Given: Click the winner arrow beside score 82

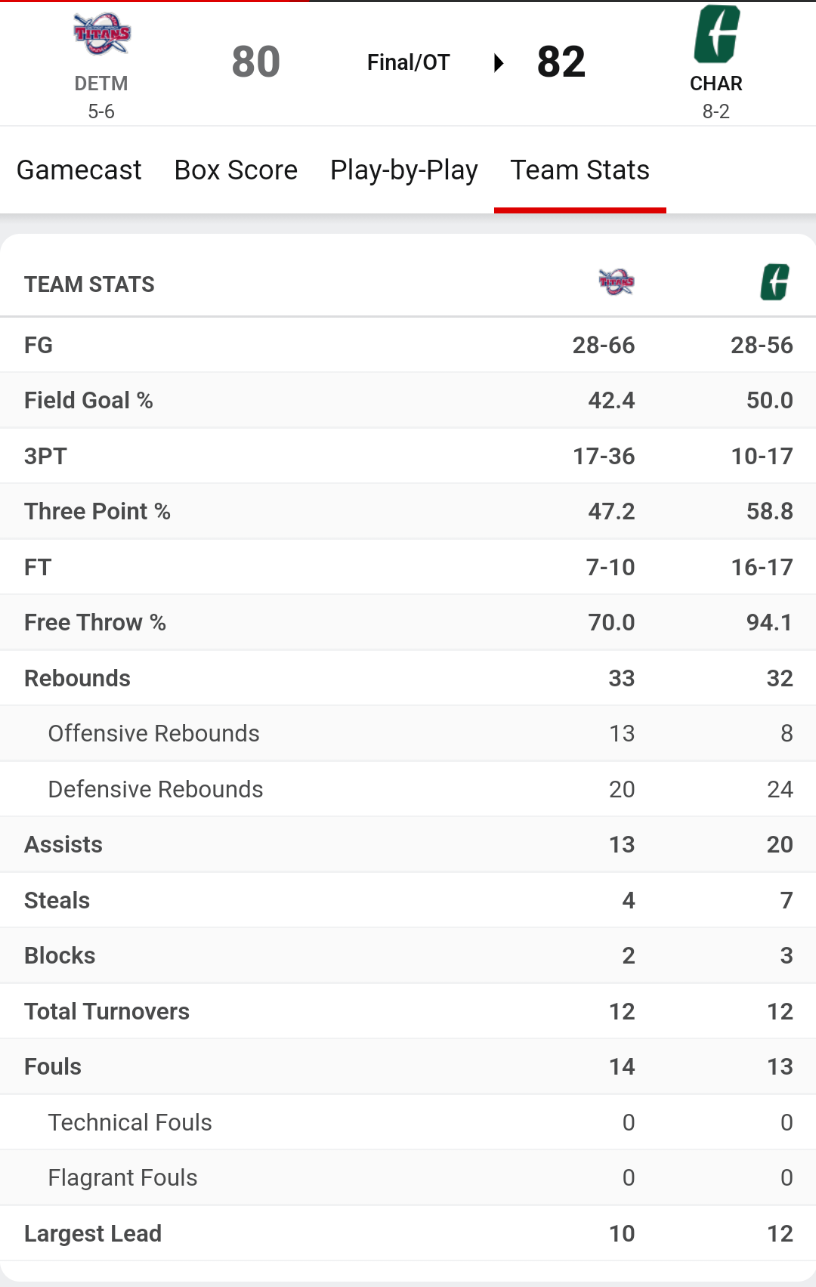Looking at the screenshot, I should point(499,63).
